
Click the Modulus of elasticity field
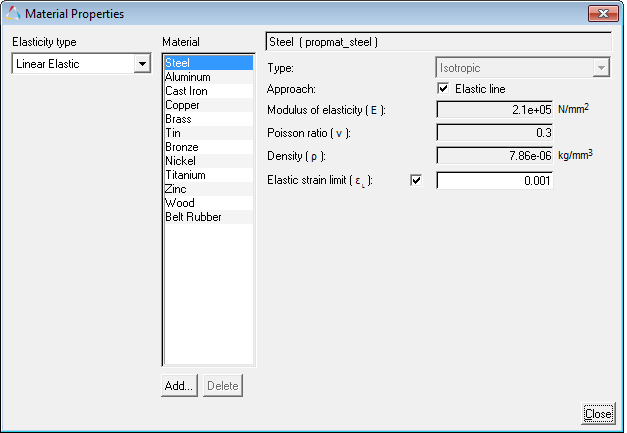coord(494,109)
